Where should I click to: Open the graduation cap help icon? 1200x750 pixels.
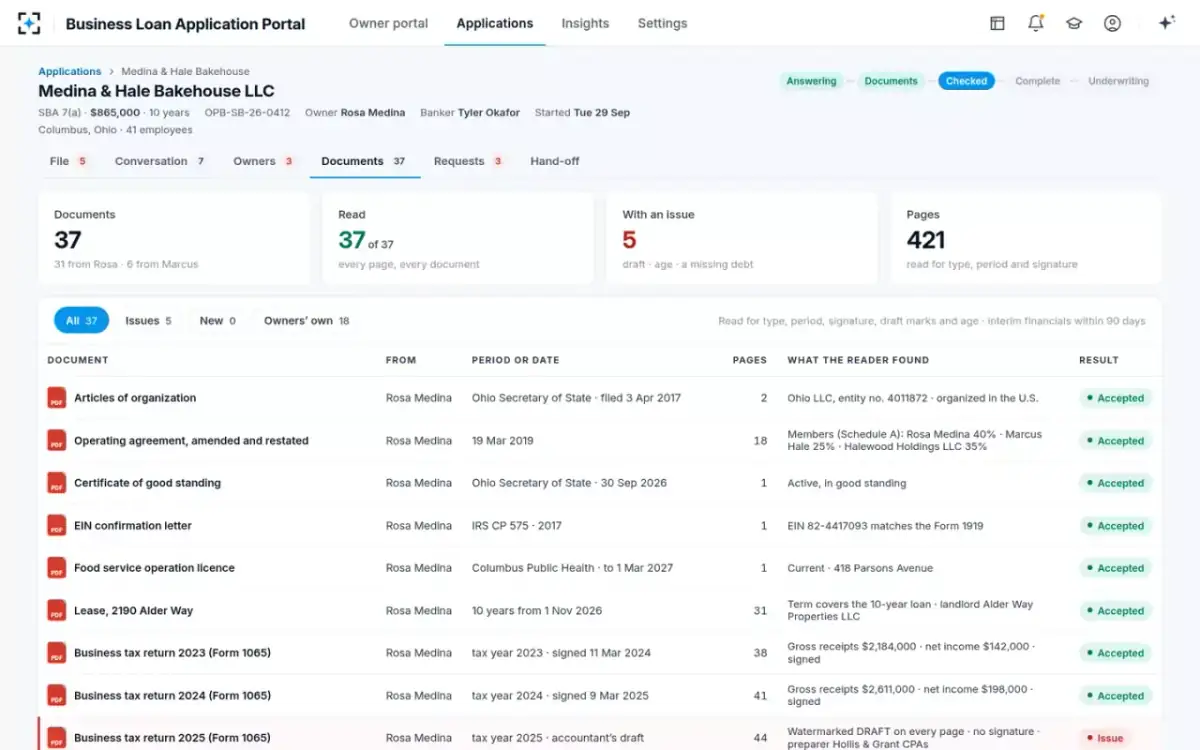coord(1074,23)
